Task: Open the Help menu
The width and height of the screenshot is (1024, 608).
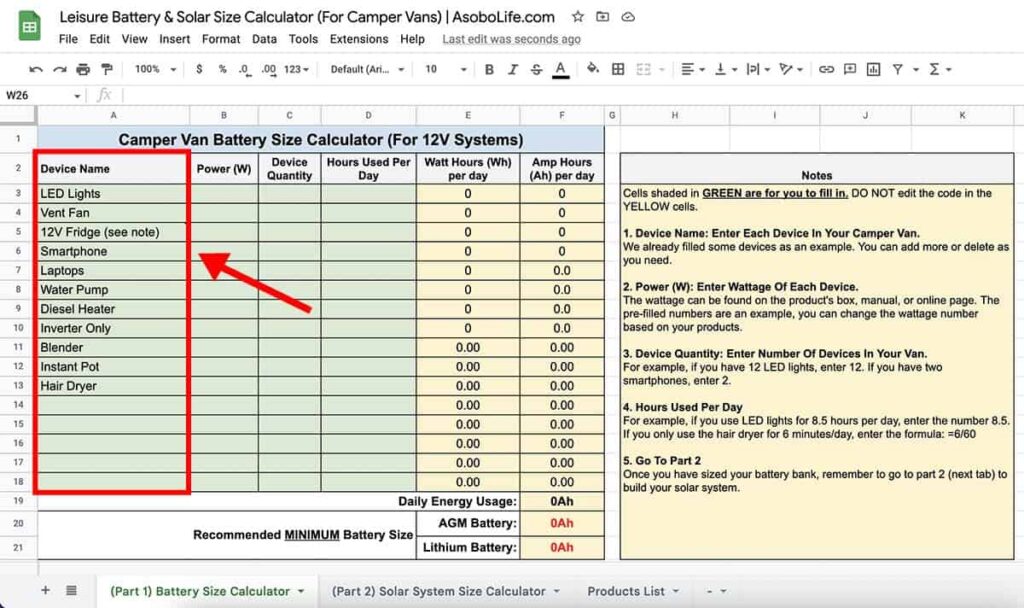Action: point(412,39)
